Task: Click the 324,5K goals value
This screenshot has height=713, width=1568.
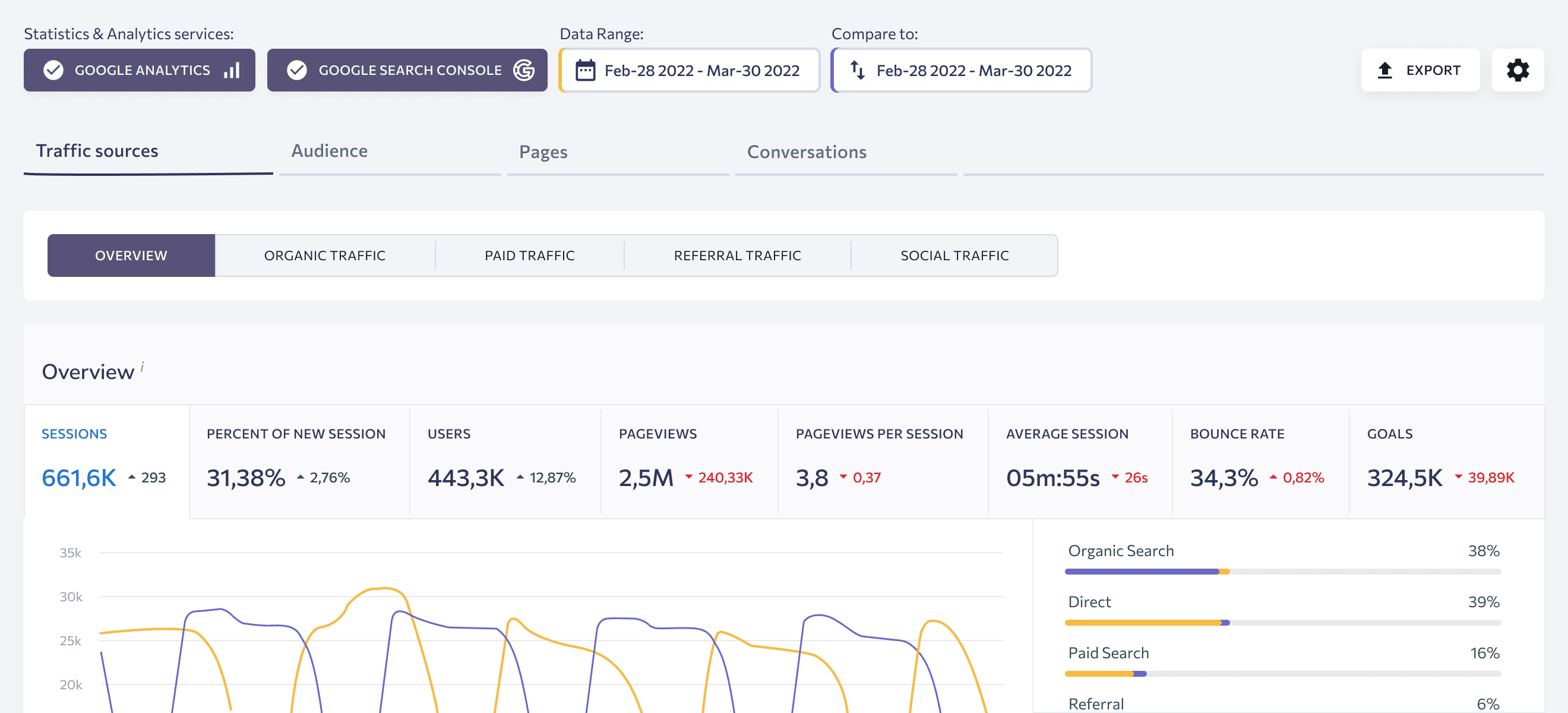Action: click(x=1404, y=477)
